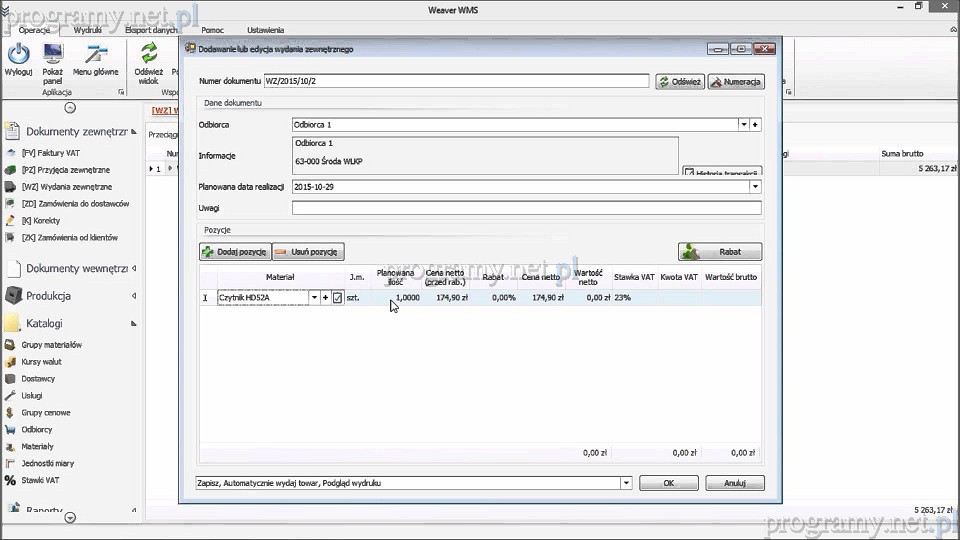Click the Wyloguj logout icon

click(x=18, y=55)
